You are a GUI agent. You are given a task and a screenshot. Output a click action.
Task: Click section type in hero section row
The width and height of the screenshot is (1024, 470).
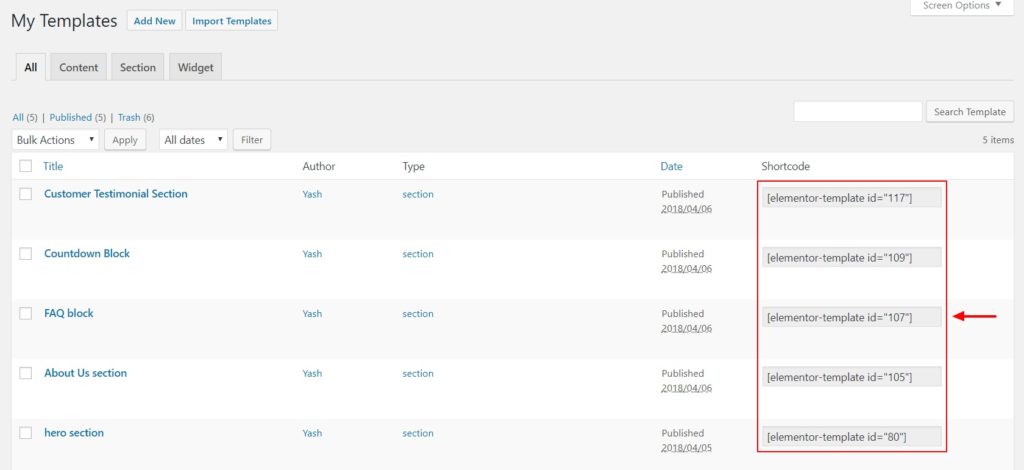418,433
